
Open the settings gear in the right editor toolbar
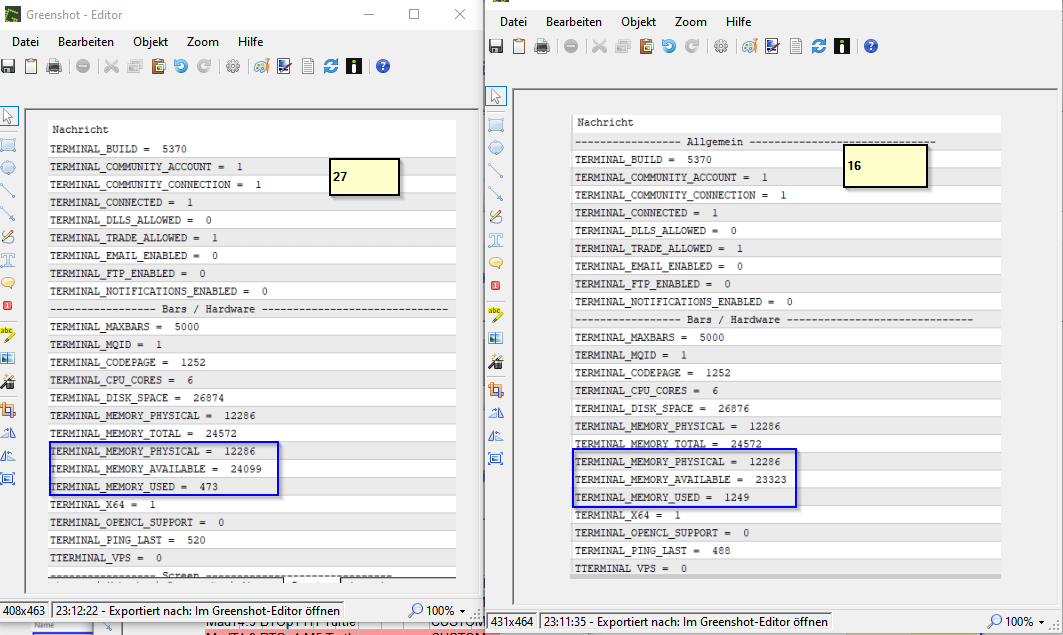coord(721,46)
